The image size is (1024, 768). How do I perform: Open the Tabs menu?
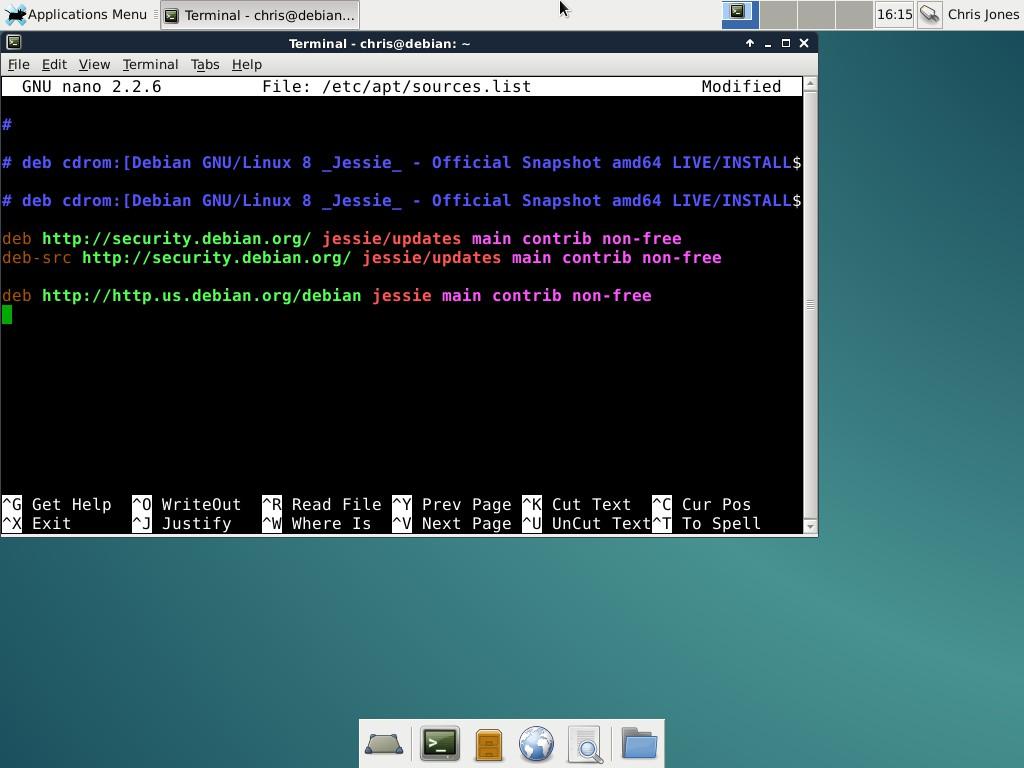[204, 64]
